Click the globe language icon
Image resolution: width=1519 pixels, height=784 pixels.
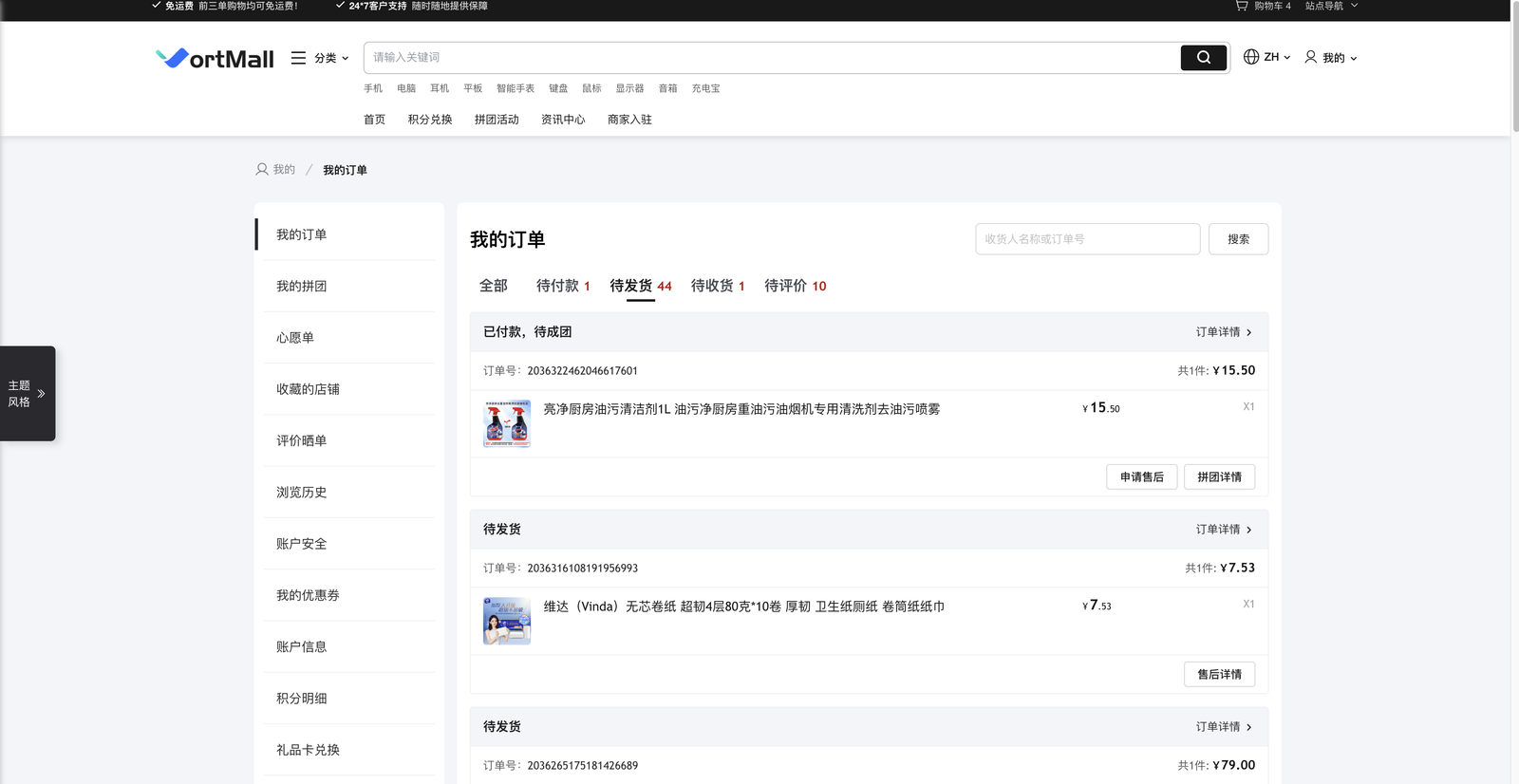(1251, 57)
